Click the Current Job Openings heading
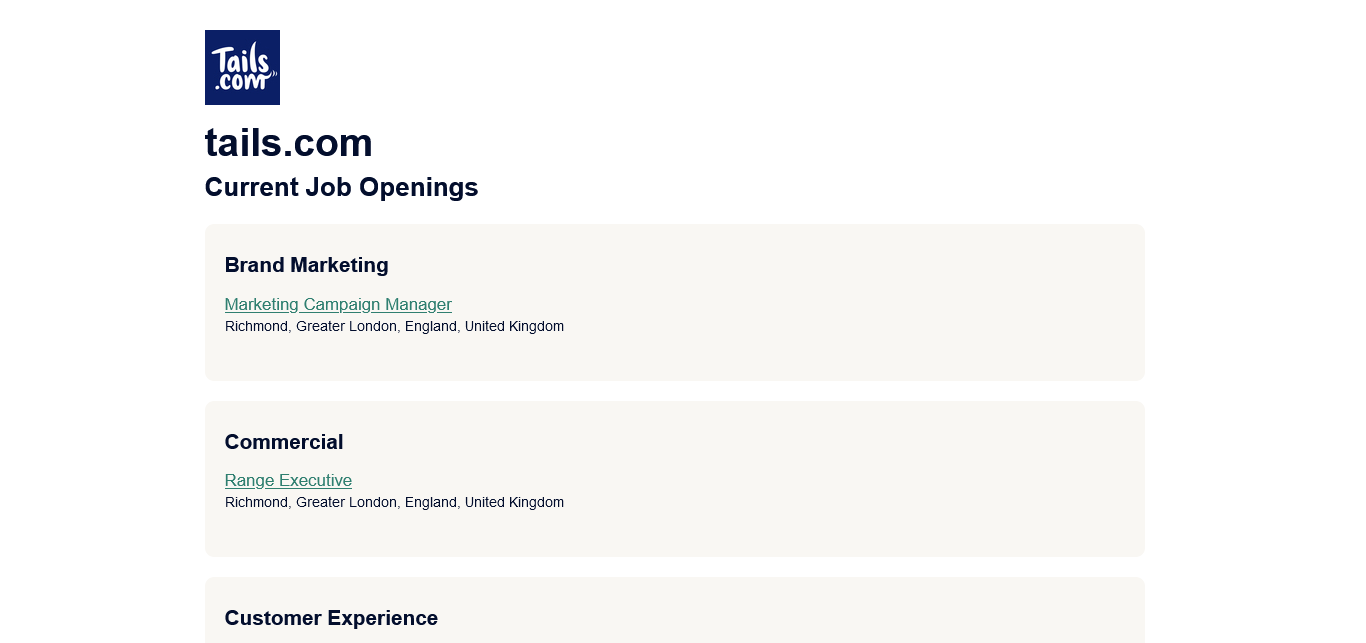The width and height of the screenshot is (1366, 643). point(341,187)
